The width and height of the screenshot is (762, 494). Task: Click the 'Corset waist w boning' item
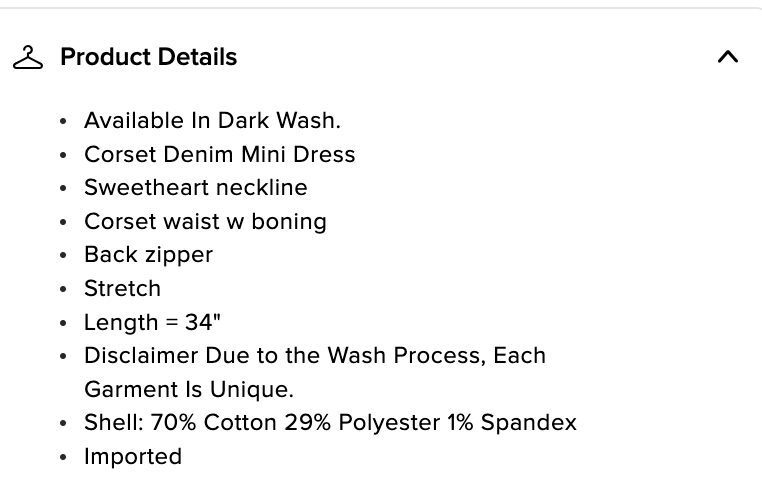205,222
